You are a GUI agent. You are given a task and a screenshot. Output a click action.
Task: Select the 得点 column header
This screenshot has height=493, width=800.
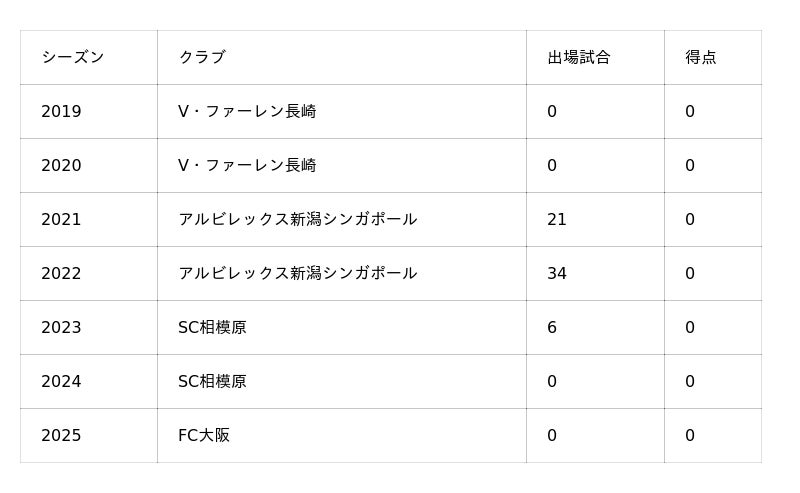point(700,58)
